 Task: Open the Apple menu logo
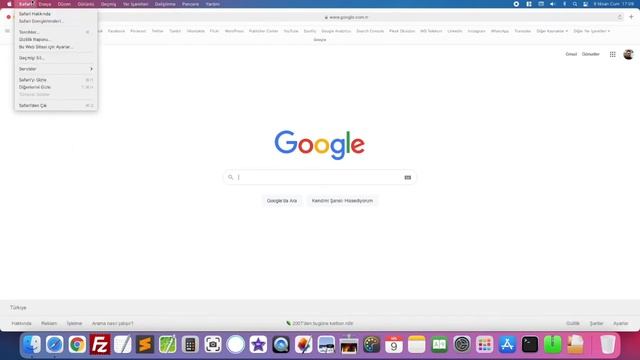(9, 4)
